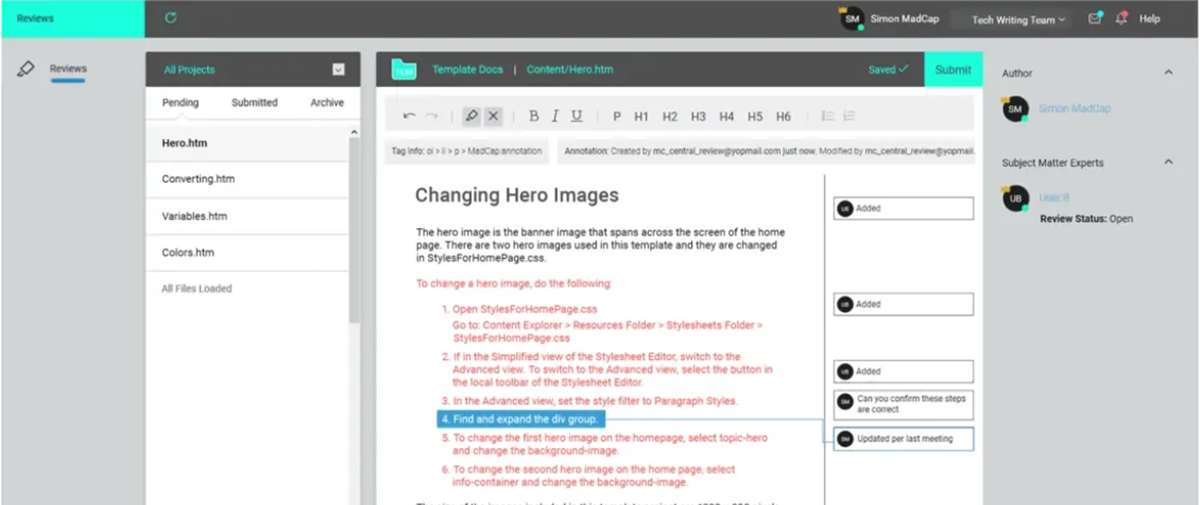The image size is (1200, 505).
Task: Expand the All Projects dropdown arrow
Action: coord(338,70)
